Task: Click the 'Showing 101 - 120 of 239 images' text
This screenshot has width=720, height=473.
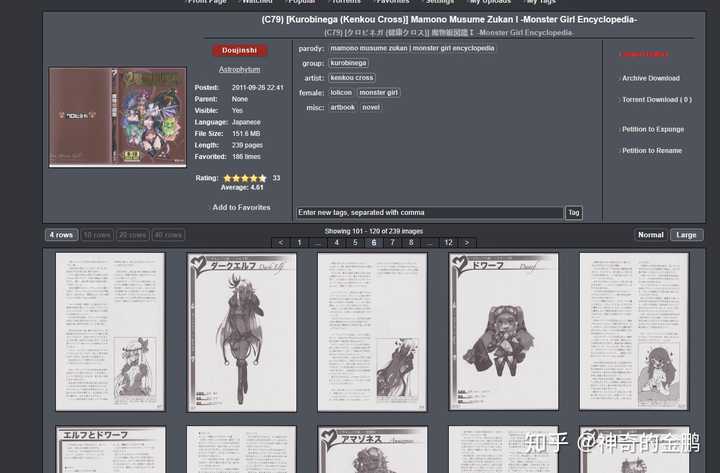Action: point(374,231)
